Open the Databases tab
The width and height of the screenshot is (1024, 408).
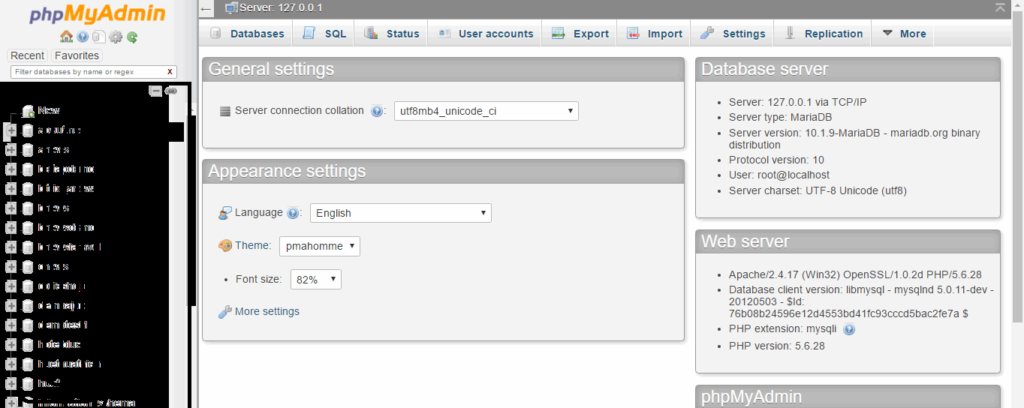click(x=248, y=34)
